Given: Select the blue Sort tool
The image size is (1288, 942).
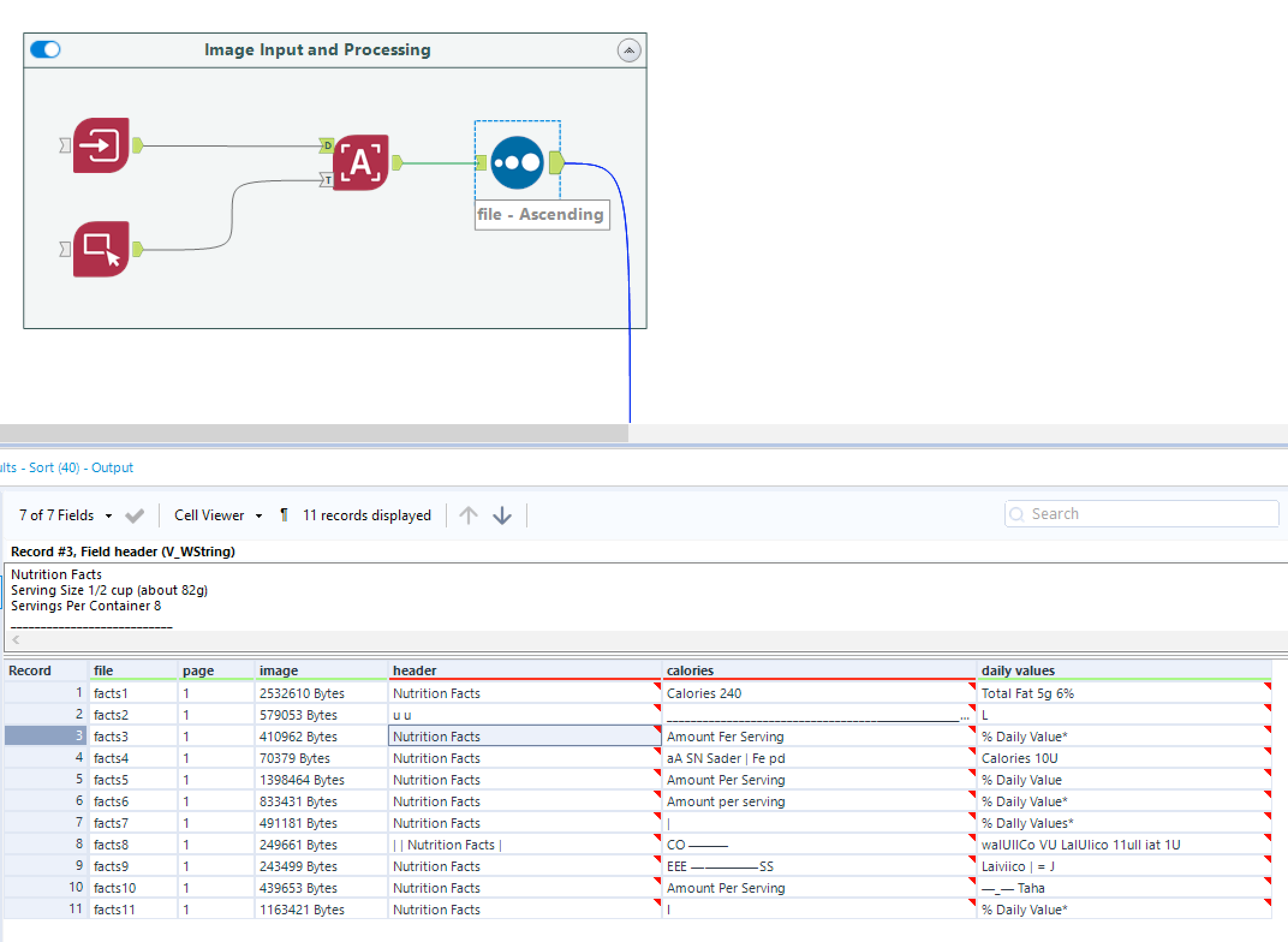Looking at the screenshot, I should (517, 161).
